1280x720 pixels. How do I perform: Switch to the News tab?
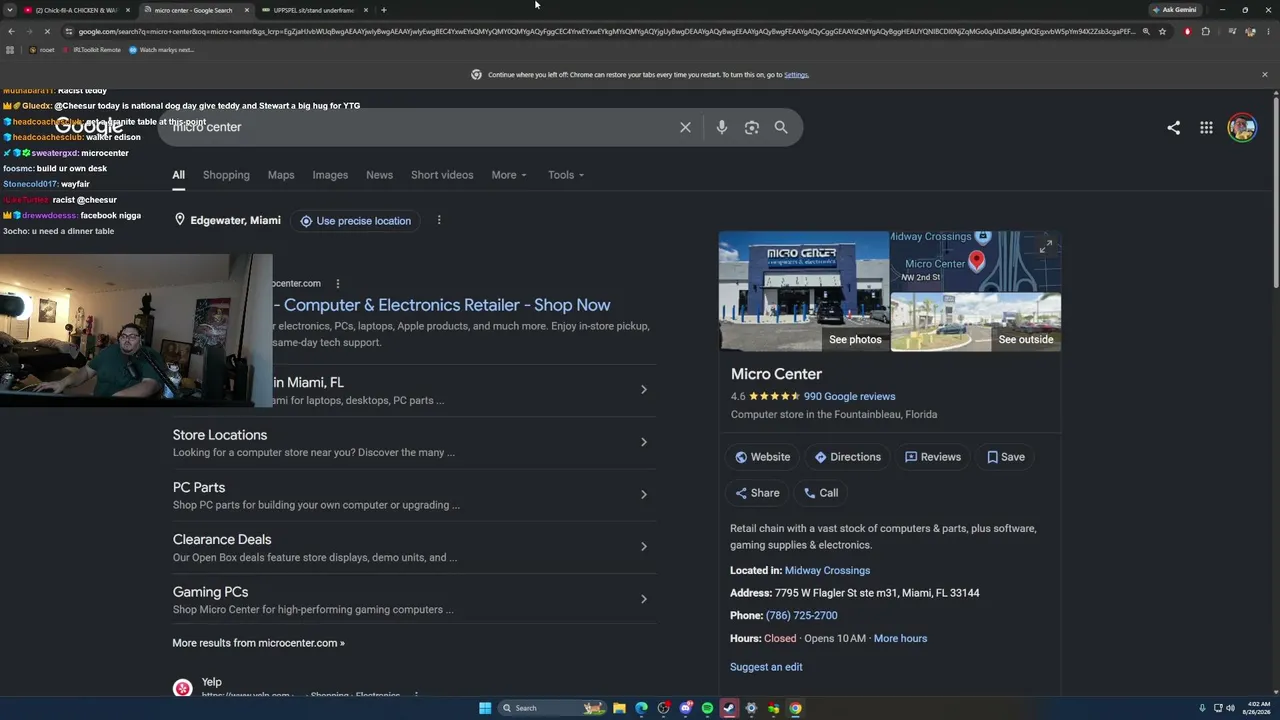click(x=379, y=175)
